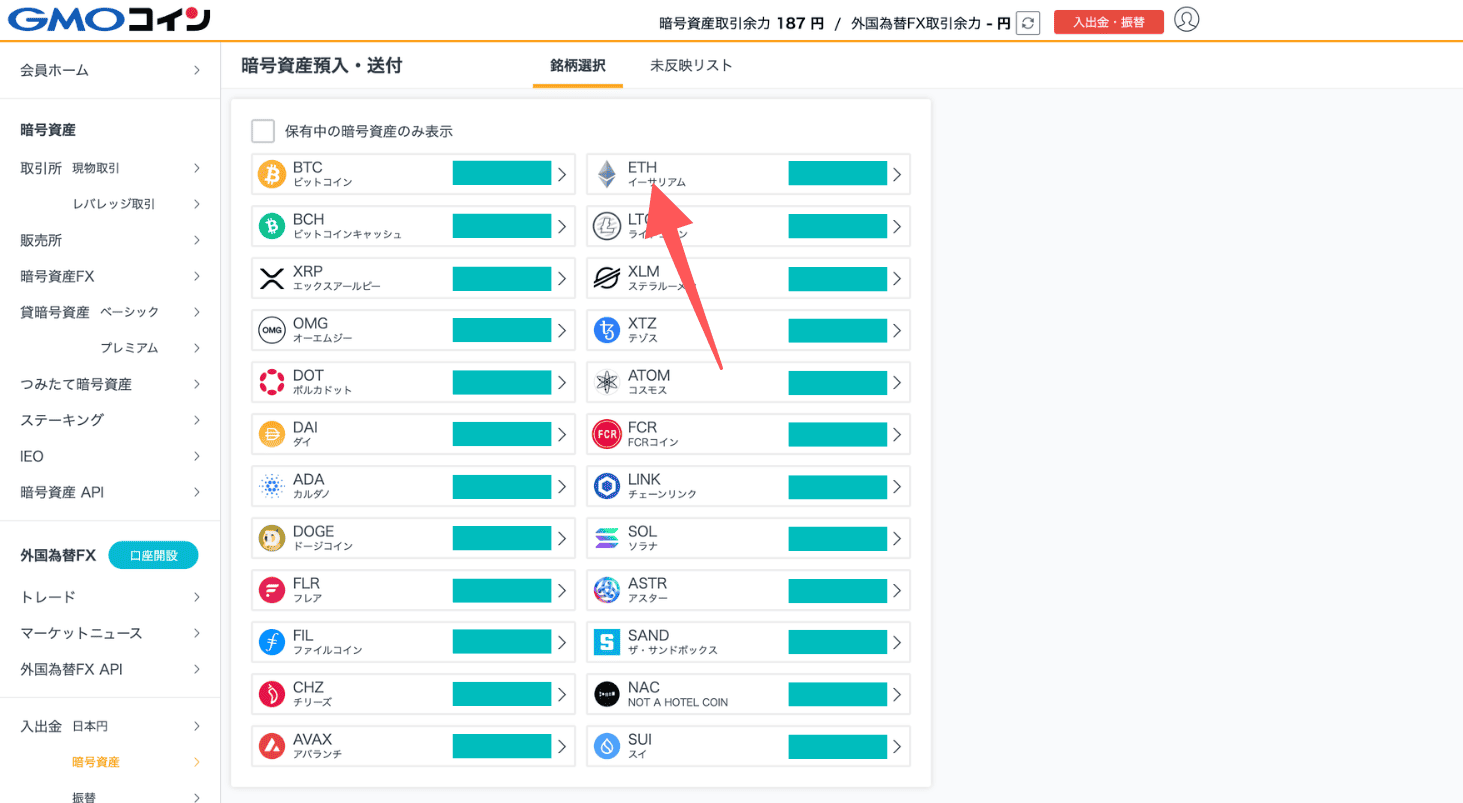The image size is (1463, 803).
Task: Enable 保有中の暗号資産のみ表示 checkbox
Action: tap(263, 131)
